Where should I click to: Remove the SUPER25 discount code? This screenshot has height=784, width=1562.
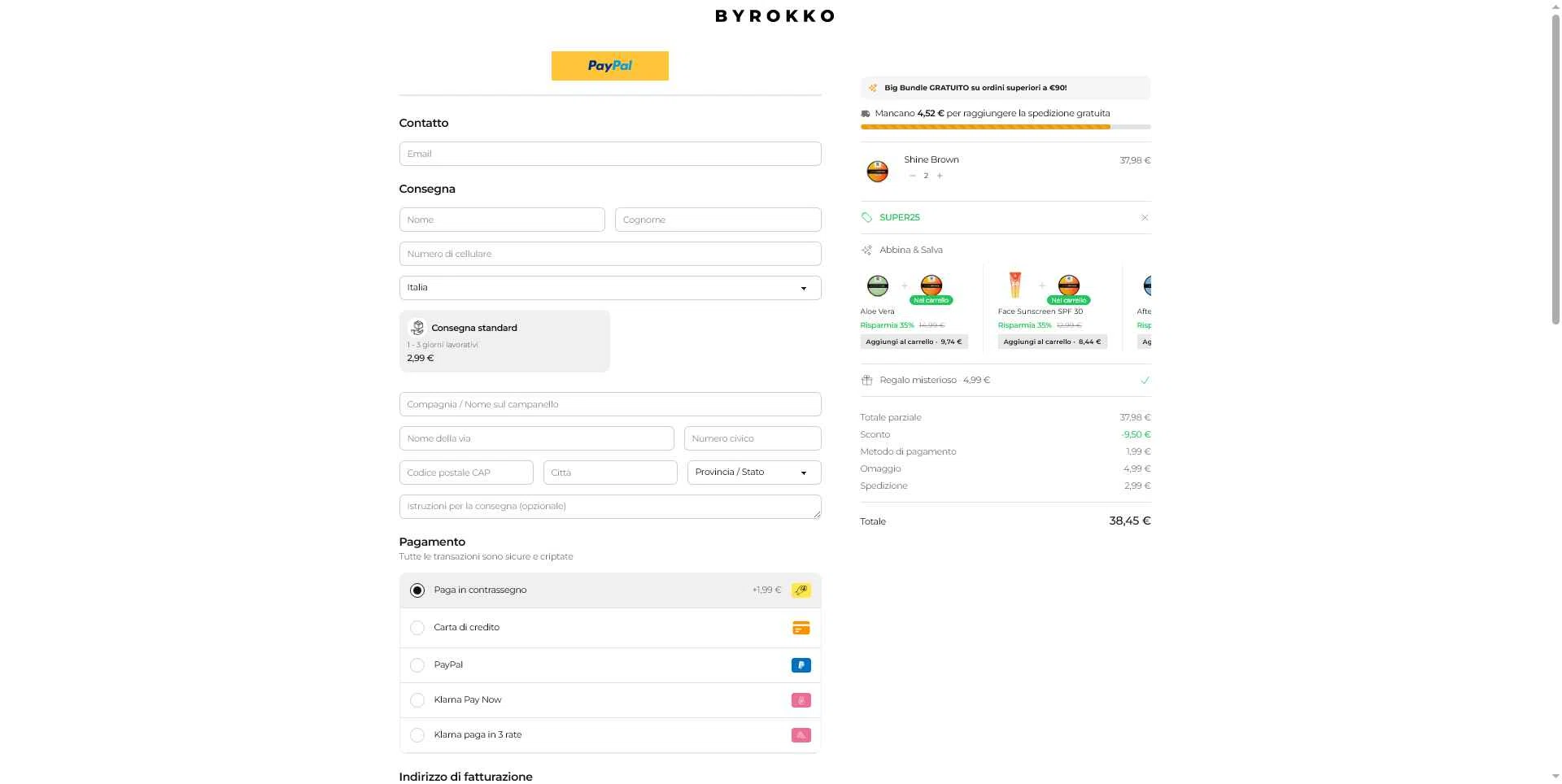[x=1145, y=218]
